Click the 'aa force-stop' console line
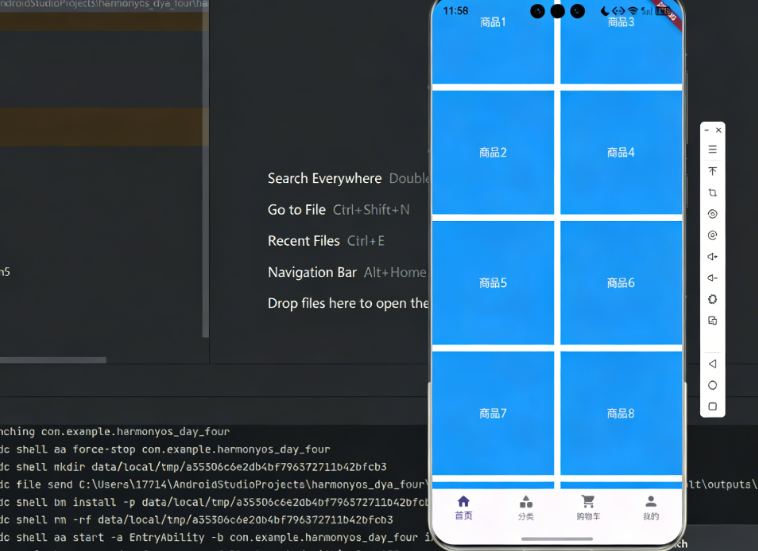Viewport: 758px width, 551px height. (x=165, y=449)
